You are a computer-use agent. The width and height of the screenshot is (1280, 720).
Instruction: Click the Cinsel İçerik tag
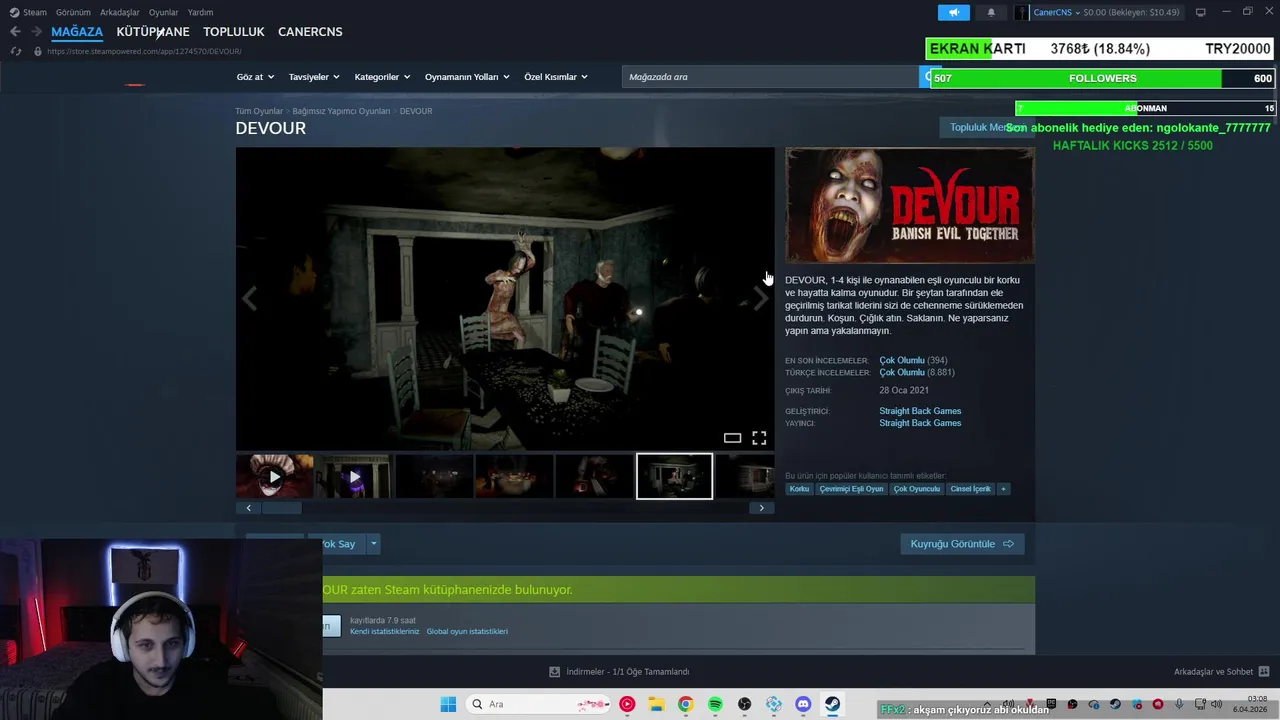pyautogui.click(x=970, y=489)
